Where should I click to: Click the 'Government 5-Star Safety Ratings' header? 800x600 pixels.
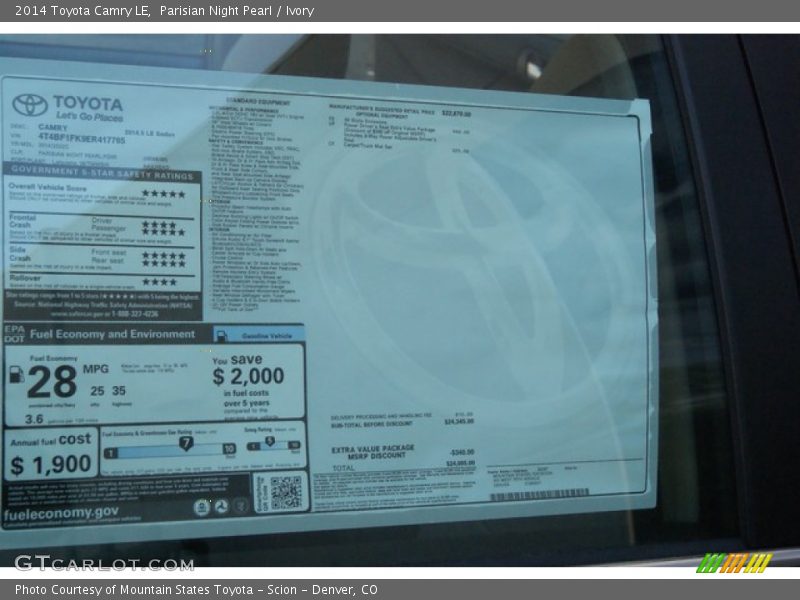point(103,172)
